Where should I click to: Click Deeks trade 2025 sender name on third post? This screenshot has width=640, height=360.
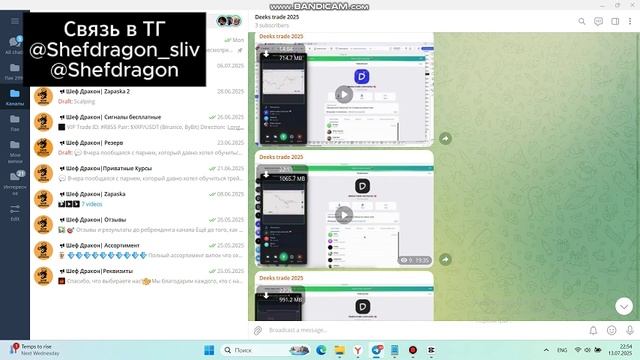[281, 278]
